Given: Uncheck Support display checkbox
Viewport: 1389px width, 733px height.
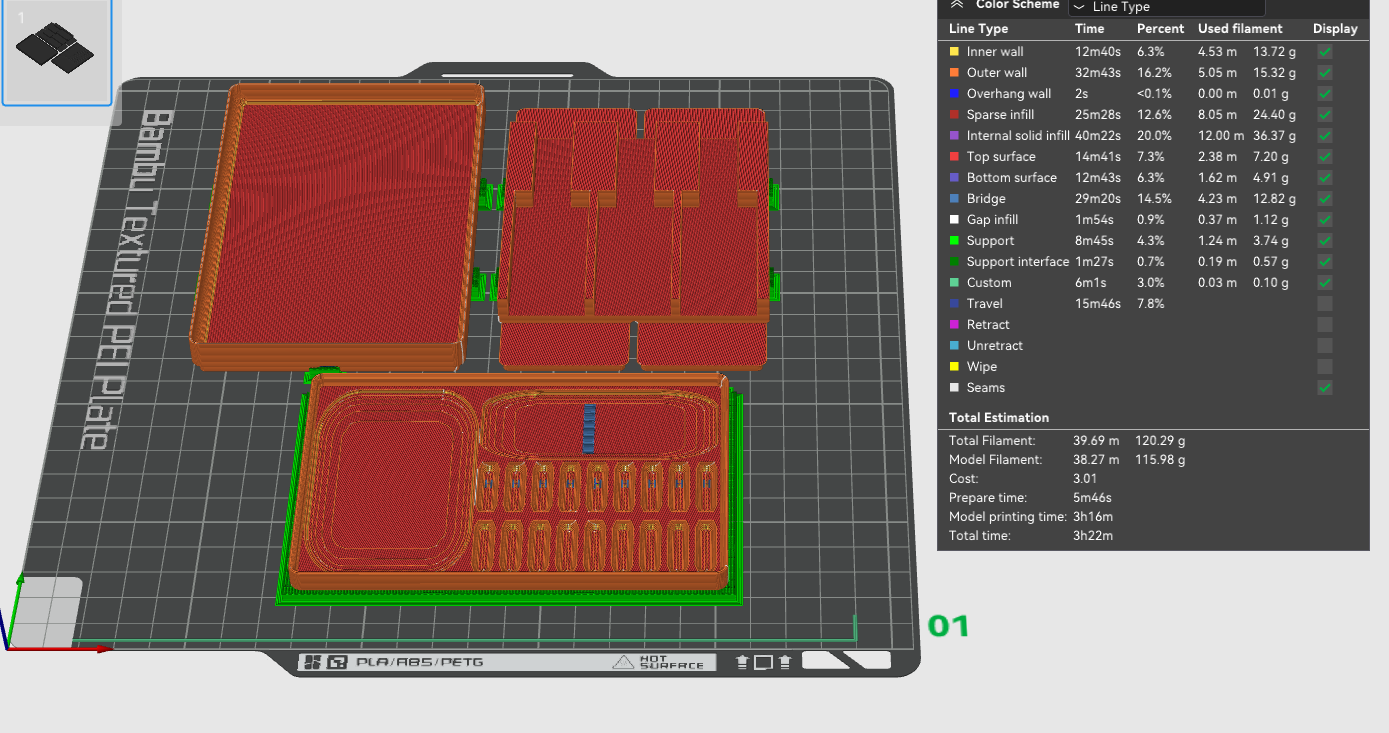Looking at the screenshot, I should pyautogui.click(x=1324, y=240).
